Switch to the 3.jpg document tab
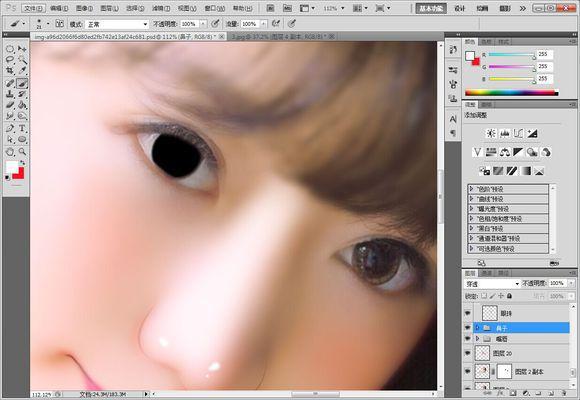The height and width of the screenshot is (400, 580). coord(279,37)
